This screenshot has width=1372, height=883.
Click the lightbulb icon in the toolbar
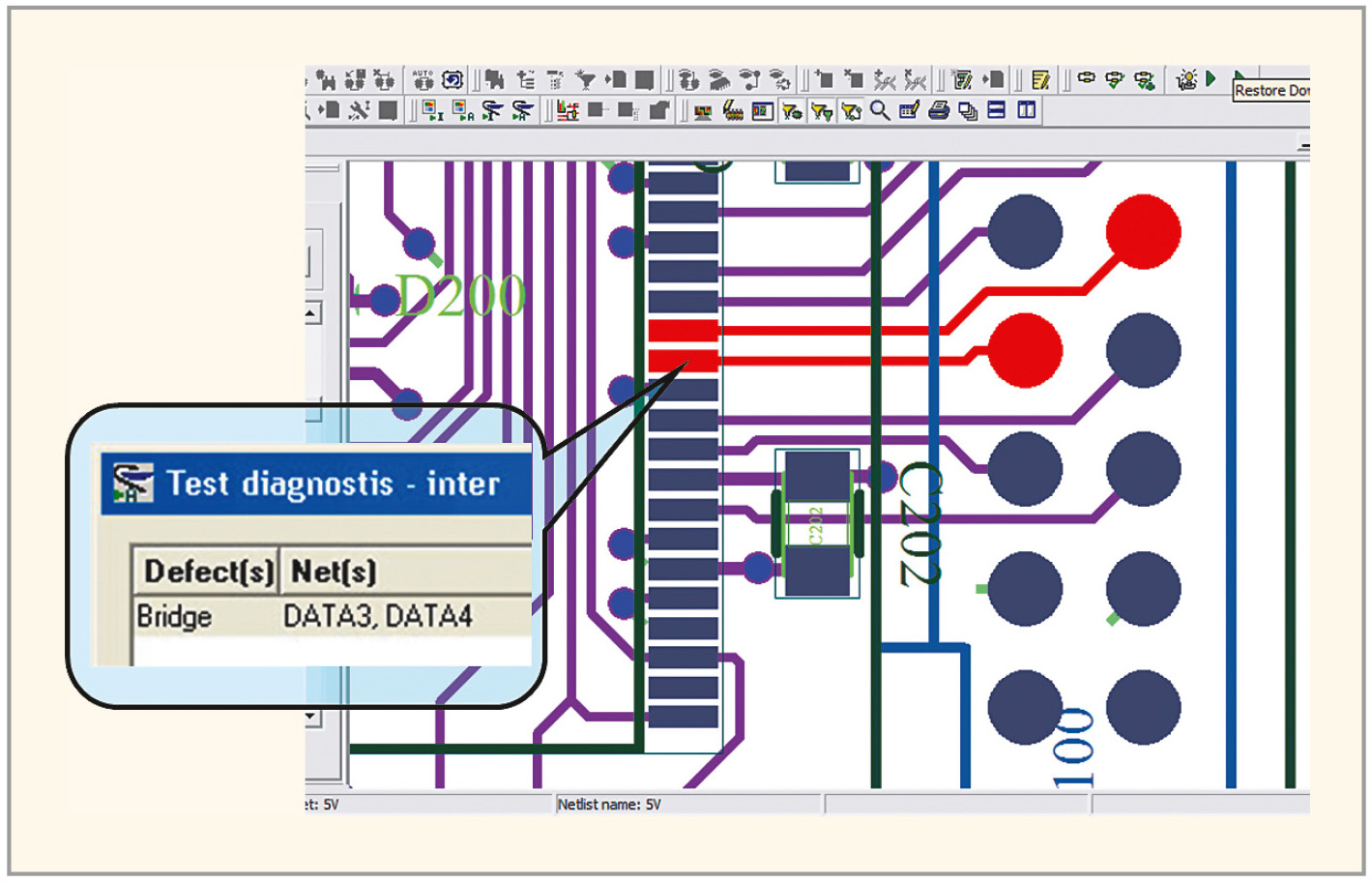[1186, 79]
